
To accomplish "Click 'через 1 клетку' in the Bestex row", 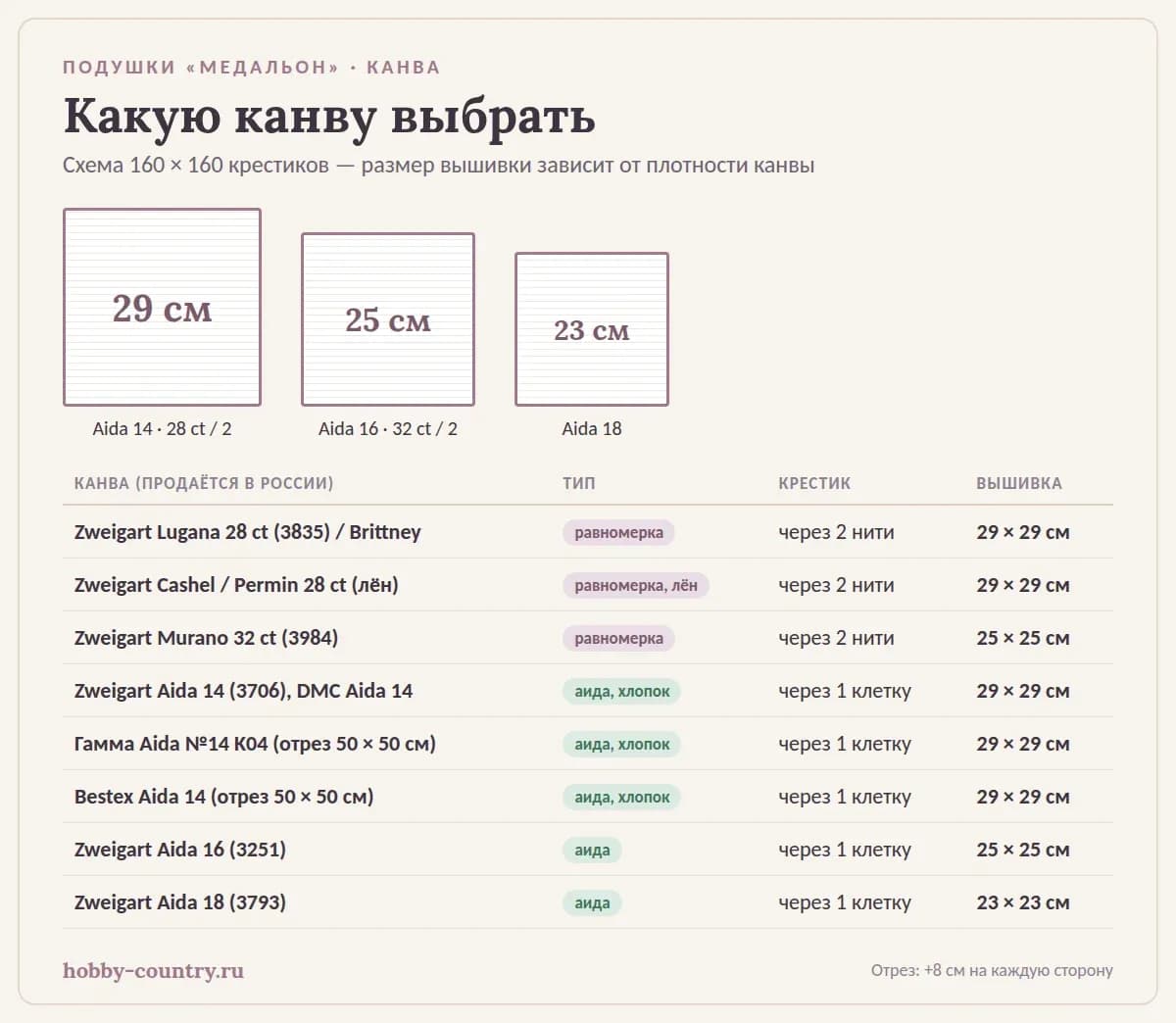I will click(x=845, y=797).
